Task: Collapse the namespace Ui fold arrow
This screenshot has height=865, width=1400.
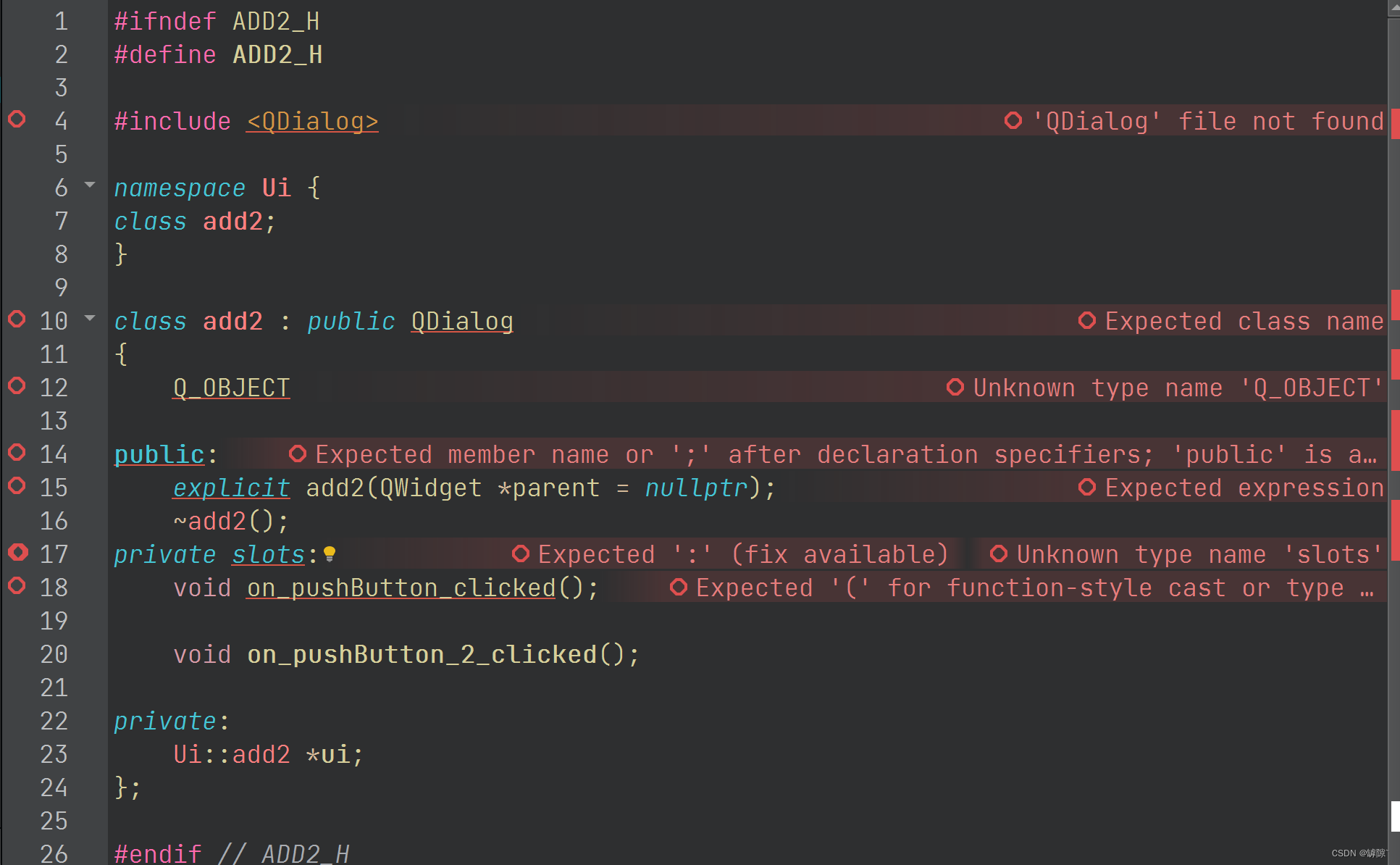Action: [x=90, y=185]
